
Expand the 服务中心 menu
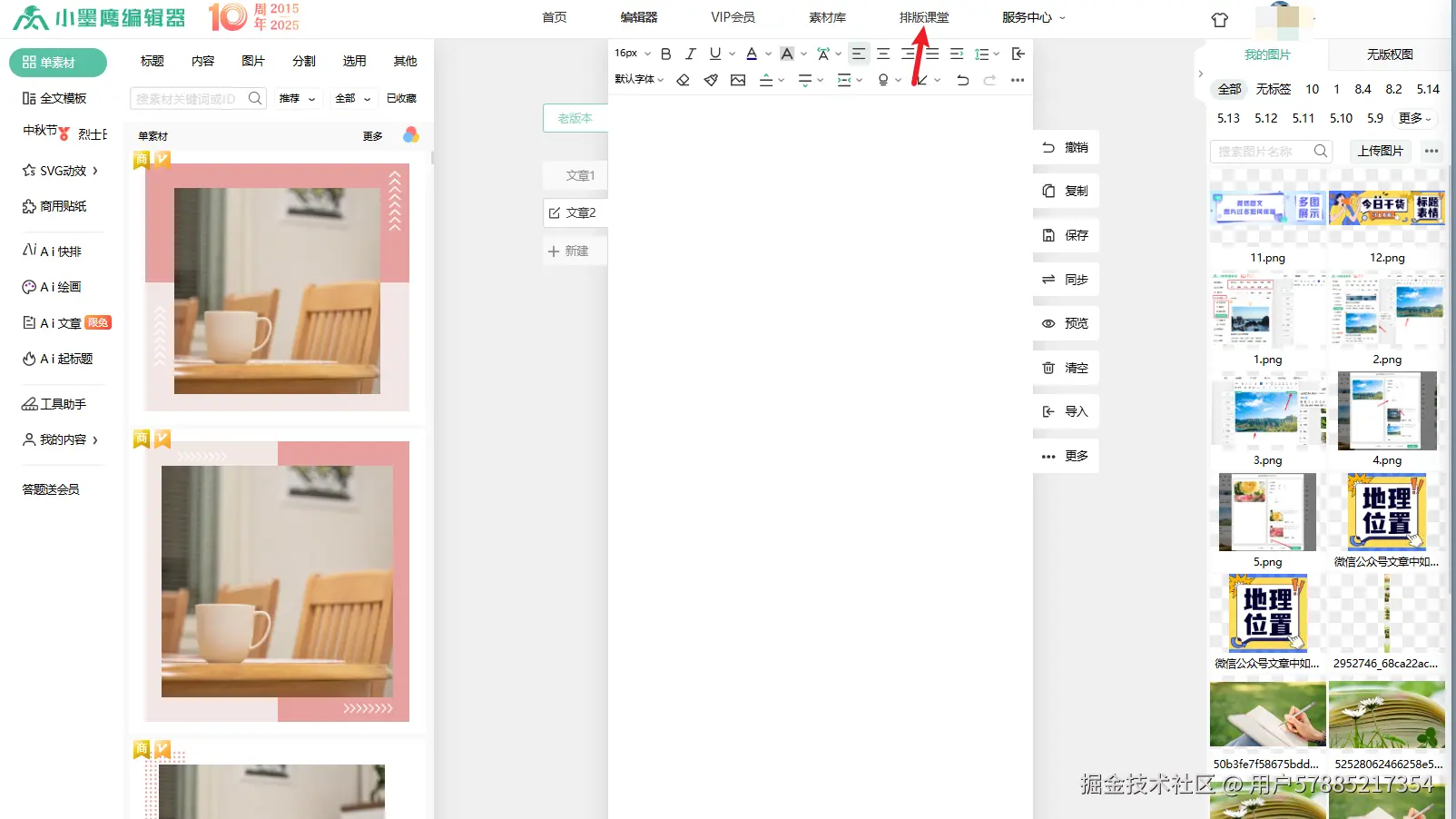[1034, 17]
